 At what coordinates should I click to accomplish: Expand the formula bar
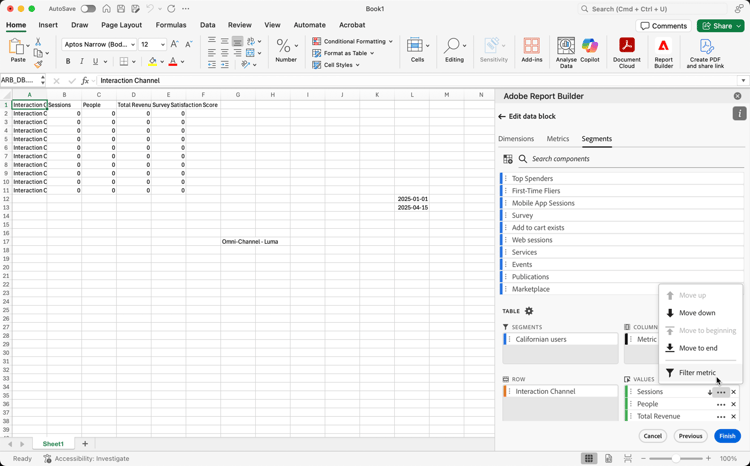pos(743,80)
